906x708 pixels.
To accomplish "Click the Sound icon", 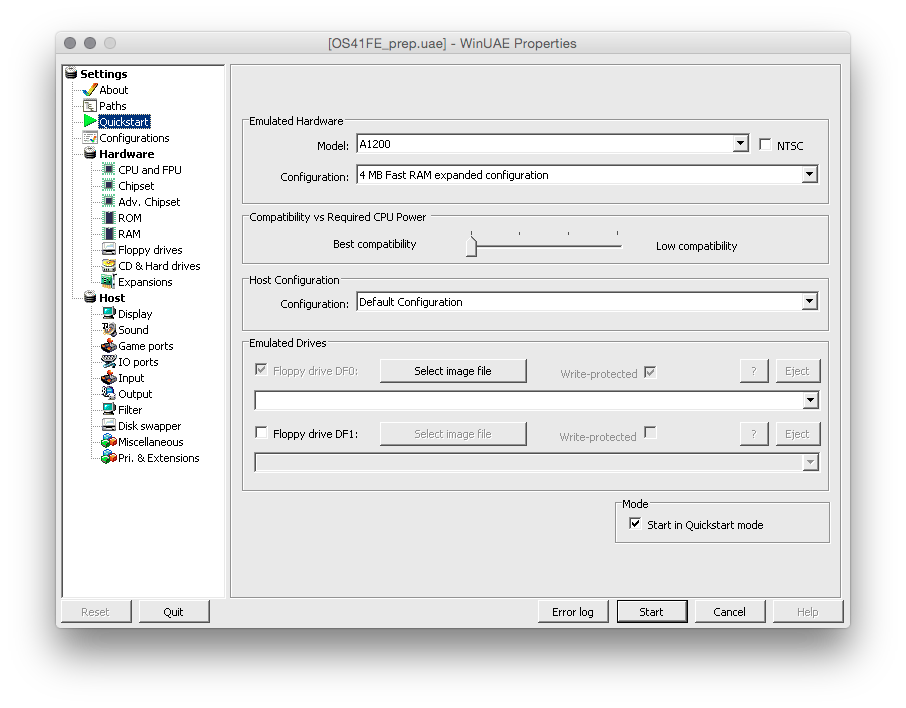I will [109, 329].
